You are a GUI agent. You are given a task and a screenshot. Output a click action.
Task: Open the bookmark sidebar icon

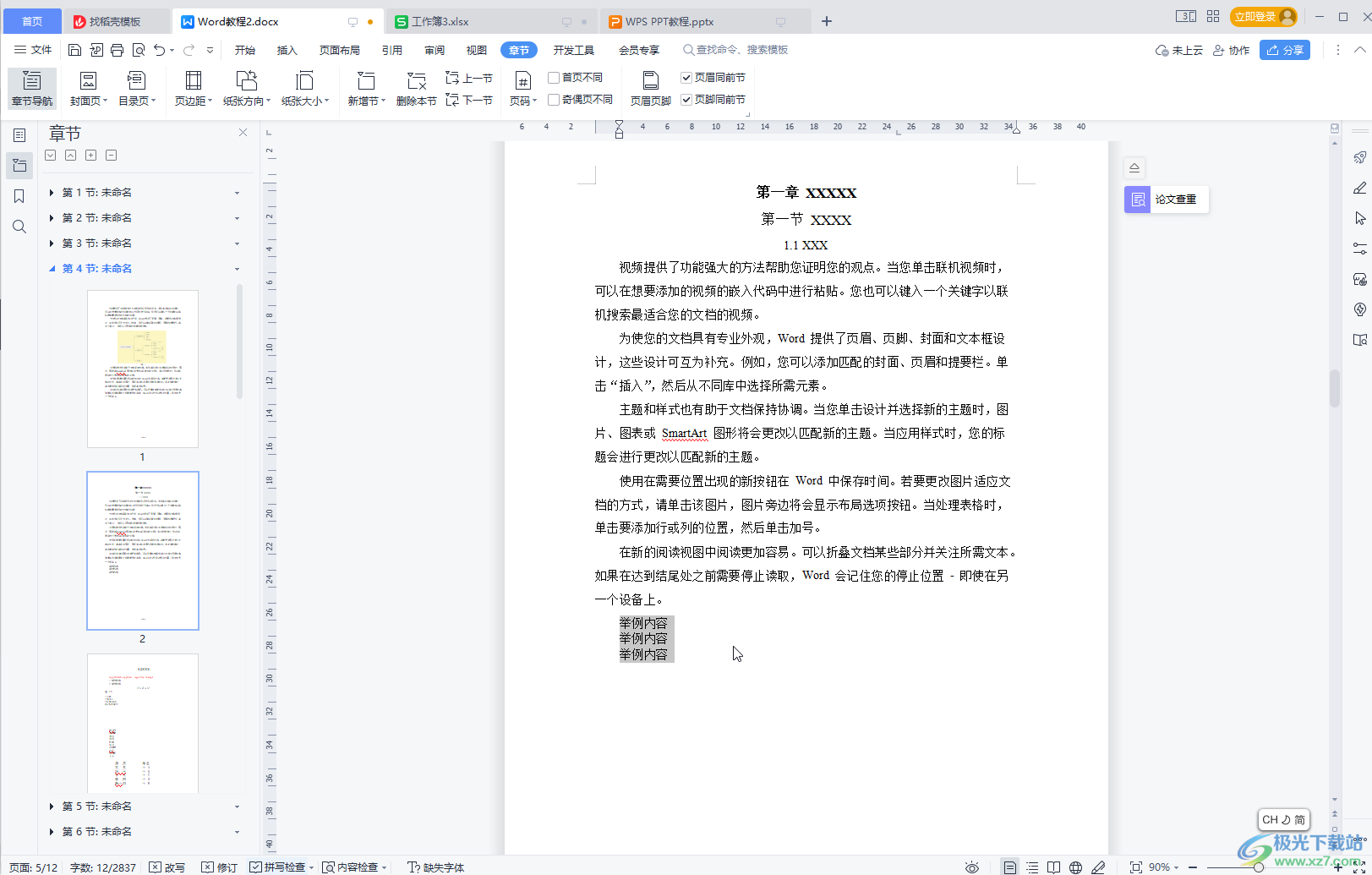tap(19, 196)
